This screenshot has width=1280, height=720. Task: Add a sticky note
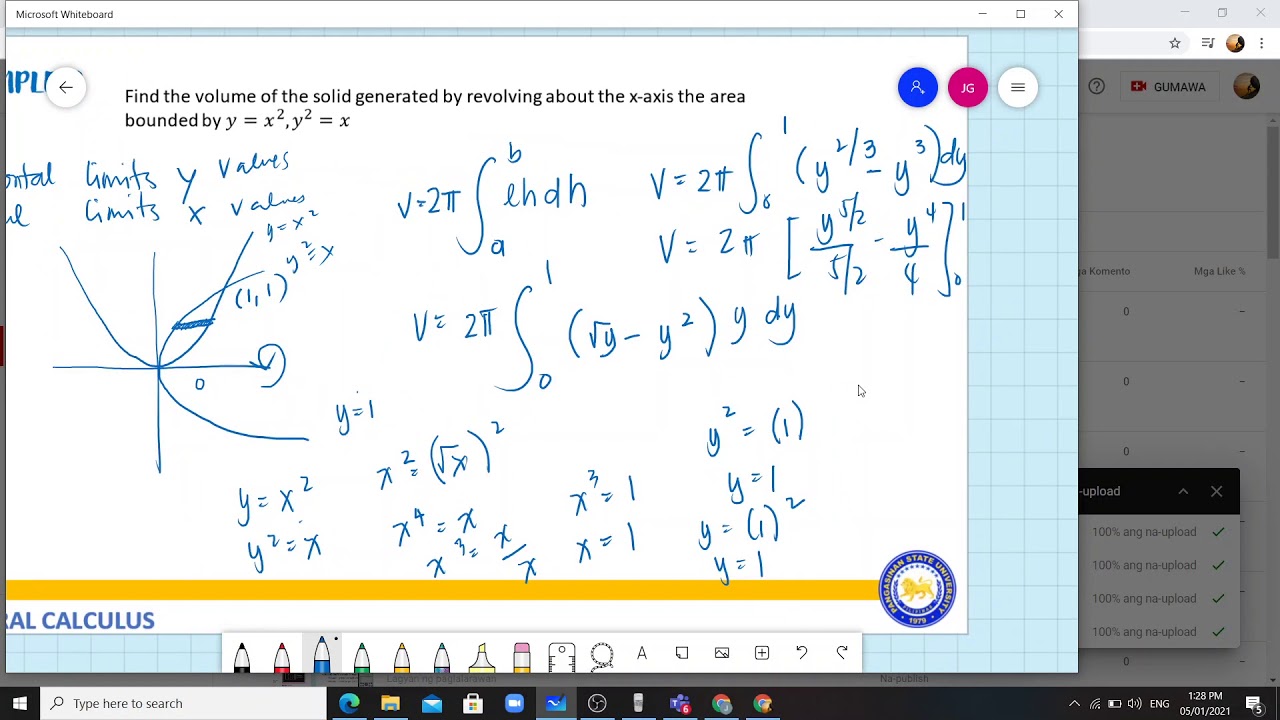(682, 653)
